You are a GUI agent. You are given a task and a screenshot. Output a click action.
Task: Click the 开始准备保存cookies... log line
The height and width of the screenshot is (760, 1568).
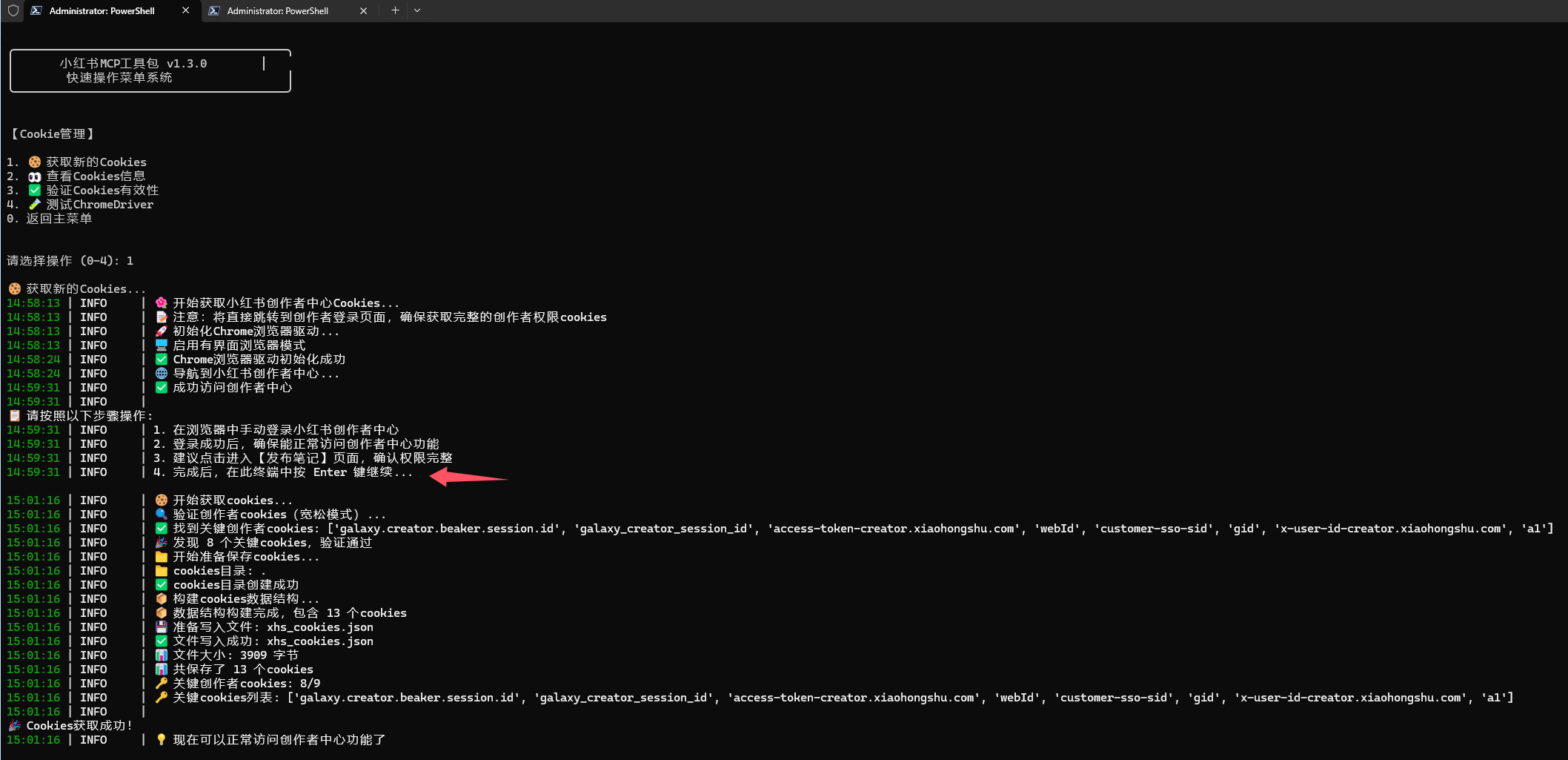click(x=246, y=556)
